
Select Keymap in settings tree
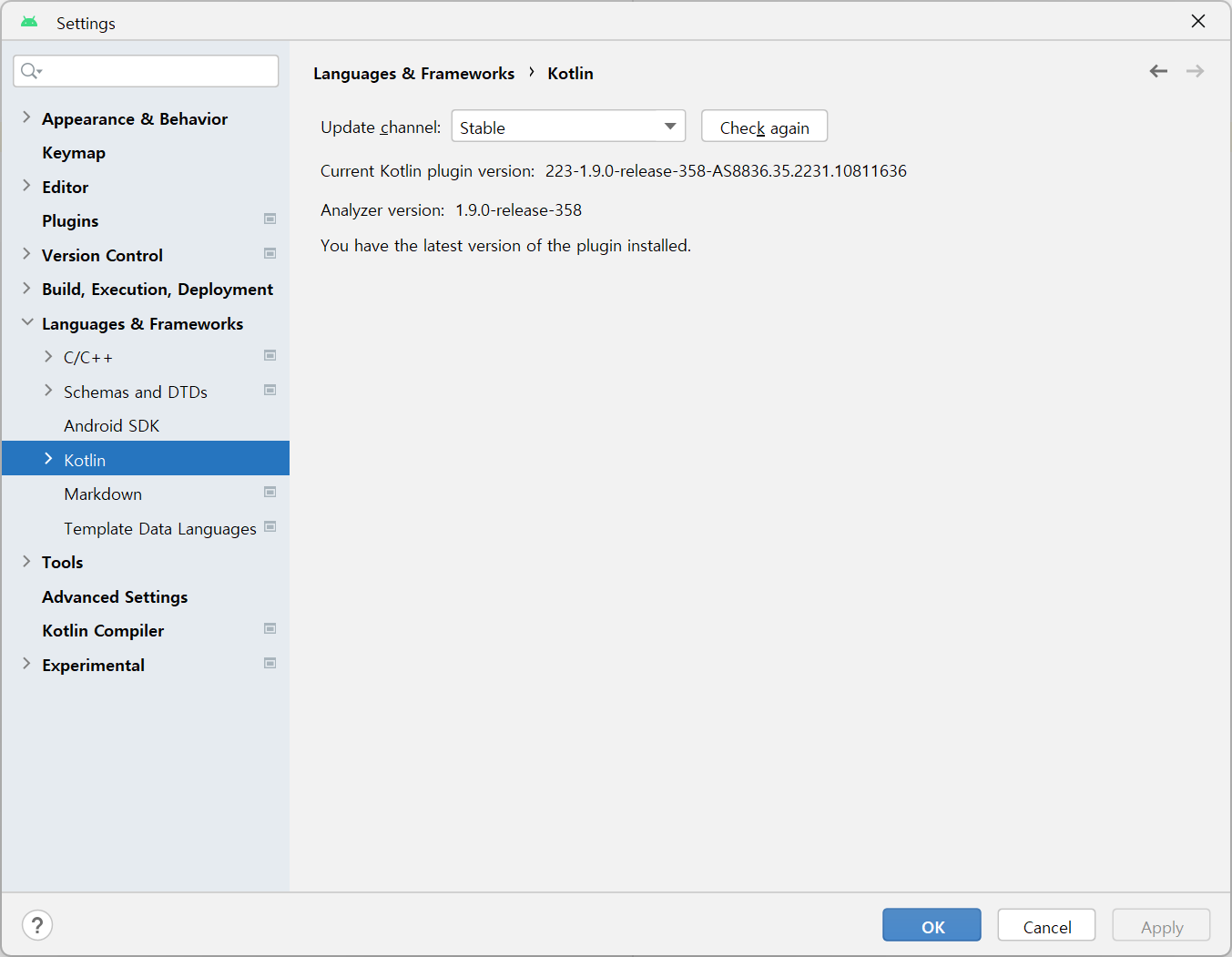coord(74,153)
